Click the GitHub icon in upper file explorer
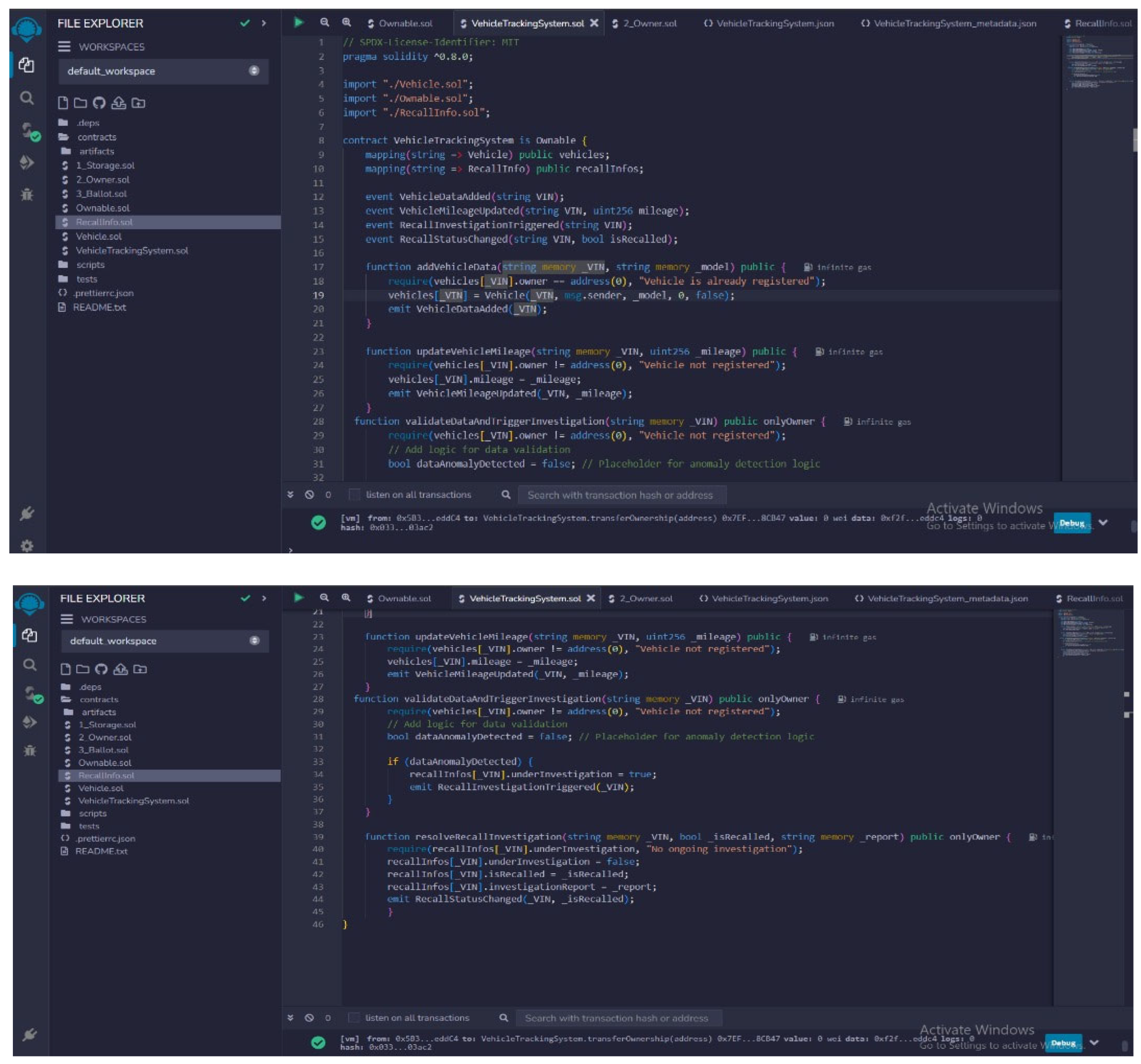 coord(99,103)
